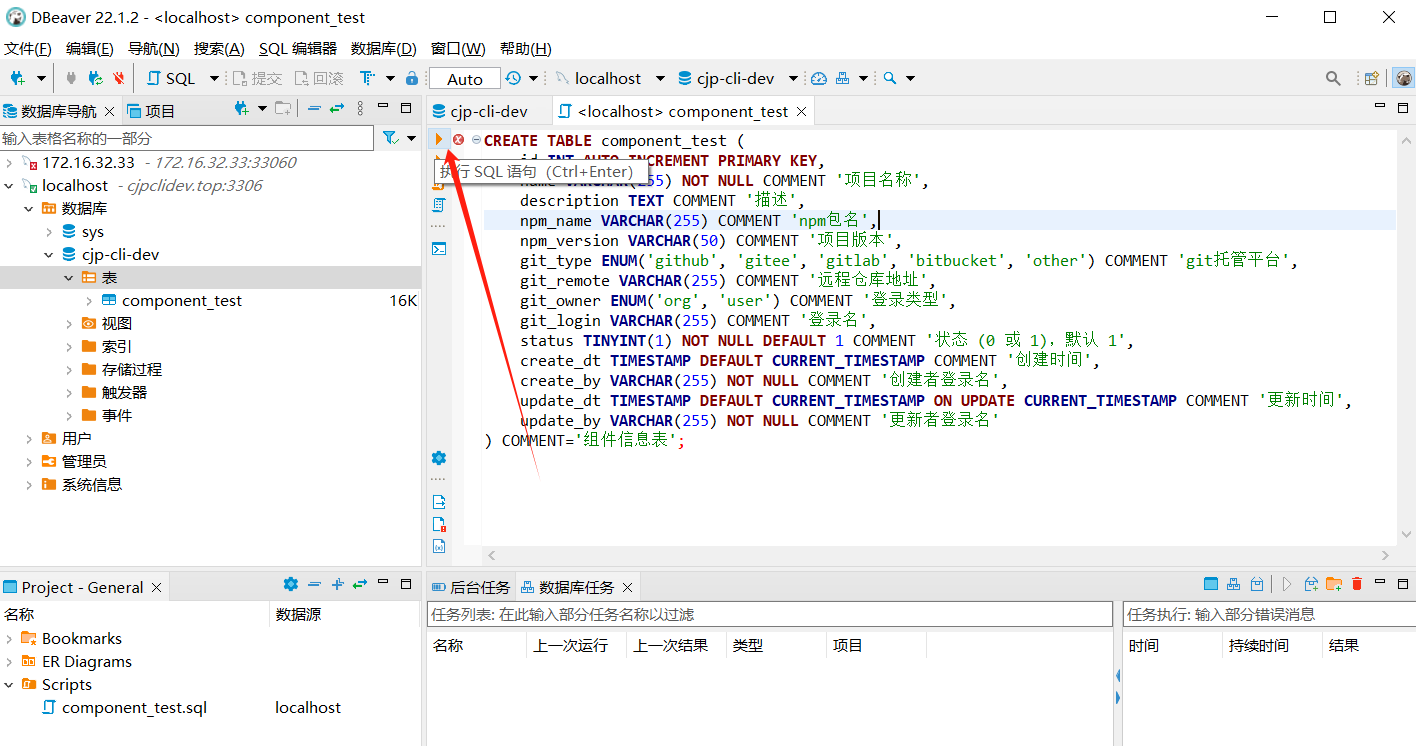Click the export results icon in editor side bar
Viewport: 1416px width, 746px height.
439,502
